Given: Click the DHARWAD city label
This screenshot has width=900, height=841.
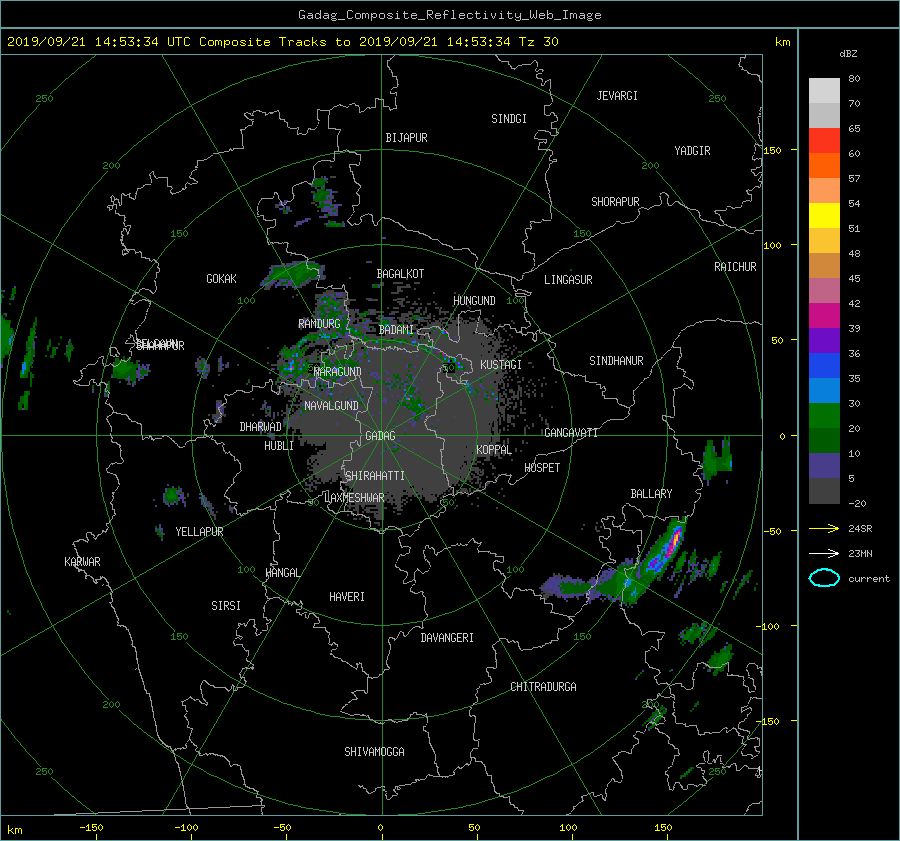Looking at the screenshot, I should pyautogui.click(x=260, y=427).
